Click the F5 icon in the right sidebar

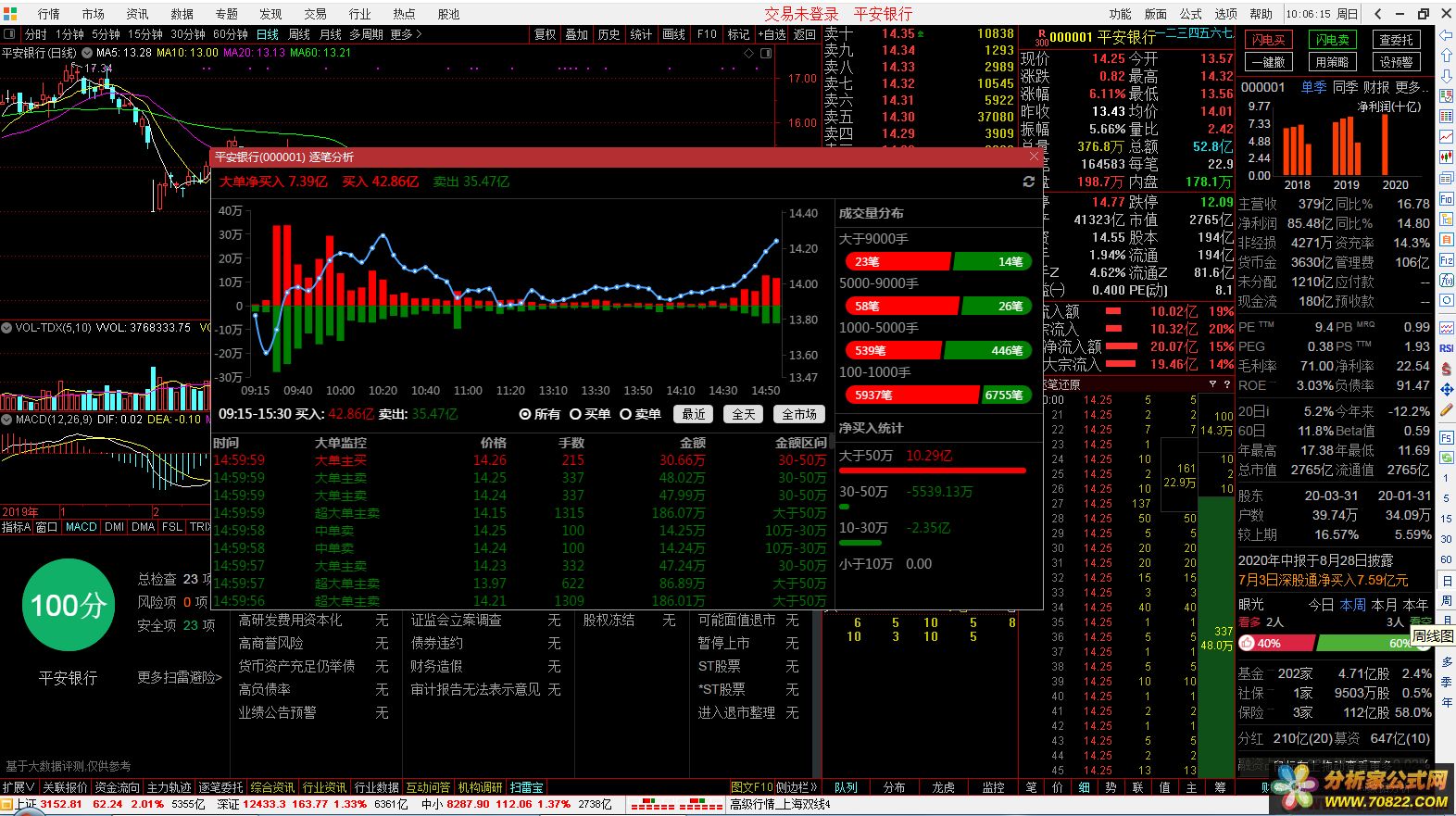(x=1446, y=437)
